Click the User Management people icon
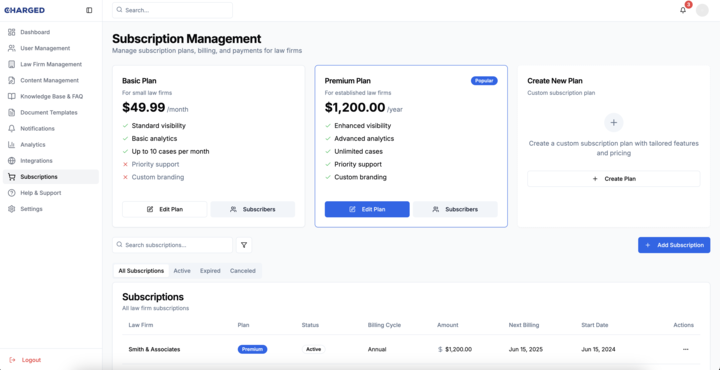This screenshot has height=370, width=720. (x=11, y=48)
